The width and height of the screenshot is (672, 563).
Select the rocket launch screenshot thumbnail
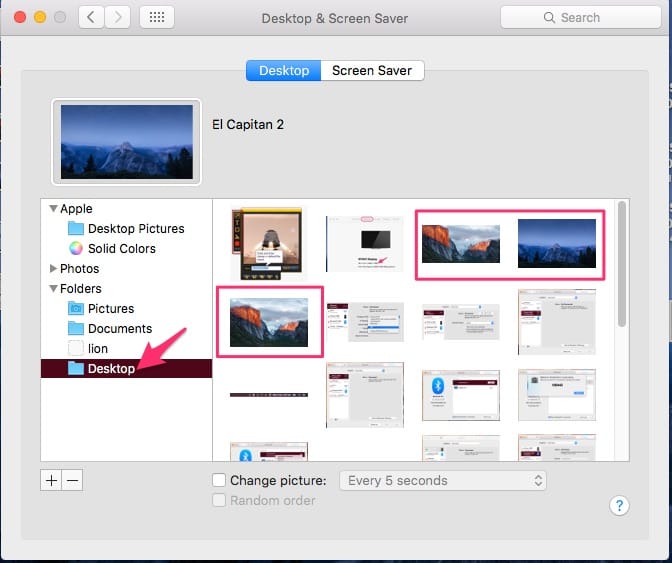coord(267,243)
